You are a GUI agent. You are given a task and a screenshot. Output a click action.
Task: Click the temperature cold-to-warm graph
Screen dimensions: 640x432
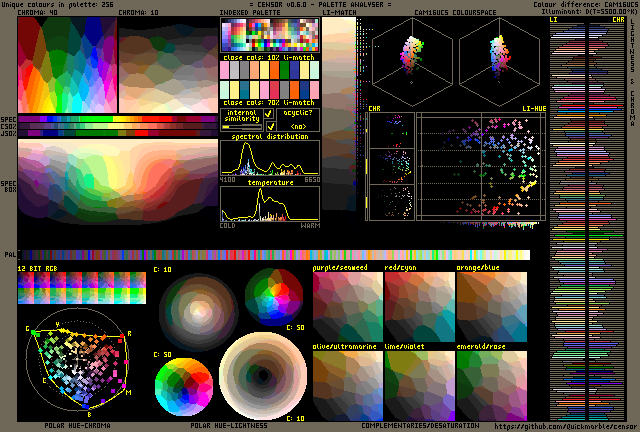269,204
